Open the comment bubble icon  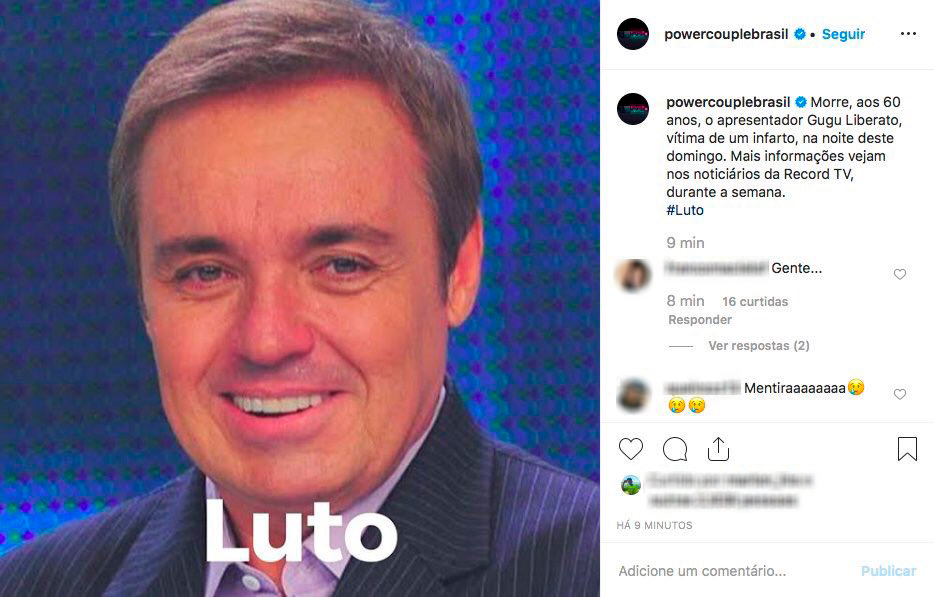click(x=675, y=449)
